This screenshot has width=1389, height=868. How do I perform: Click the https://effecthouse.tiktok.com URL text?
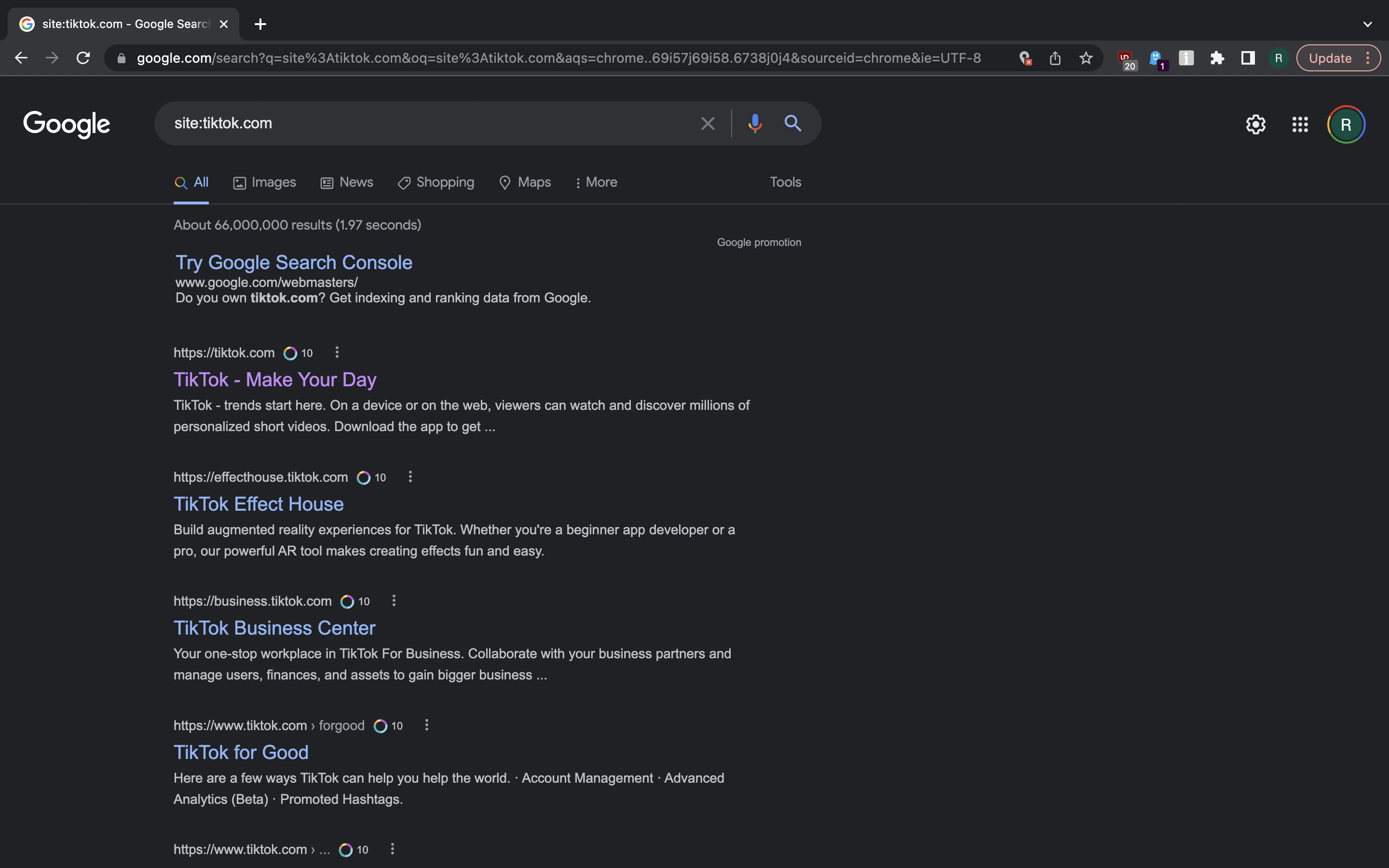coord(260,477)
